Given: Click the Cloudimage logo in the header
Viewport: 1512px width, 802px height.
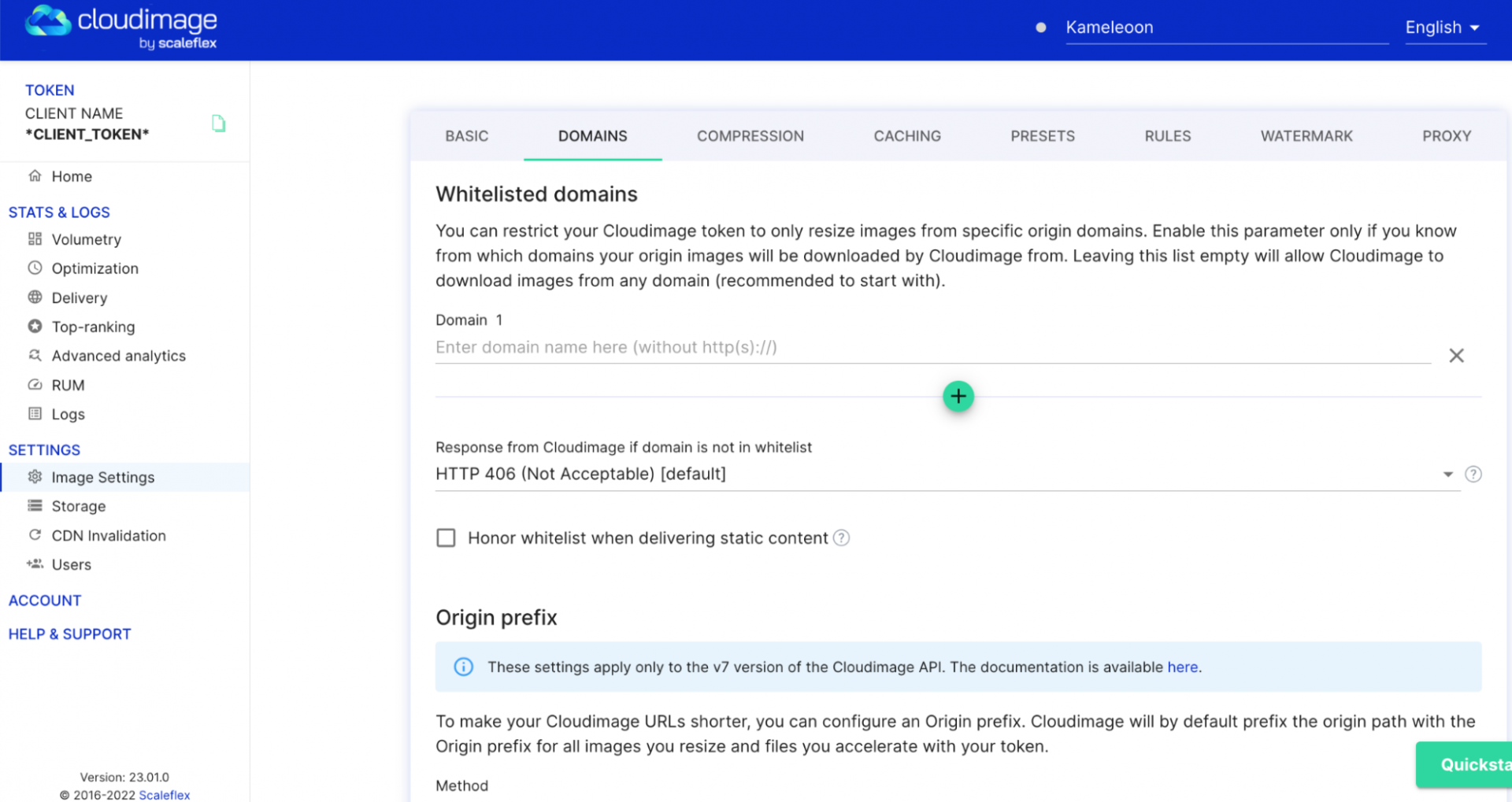Looking at the screenshot, I should click(x=121, y=27).
